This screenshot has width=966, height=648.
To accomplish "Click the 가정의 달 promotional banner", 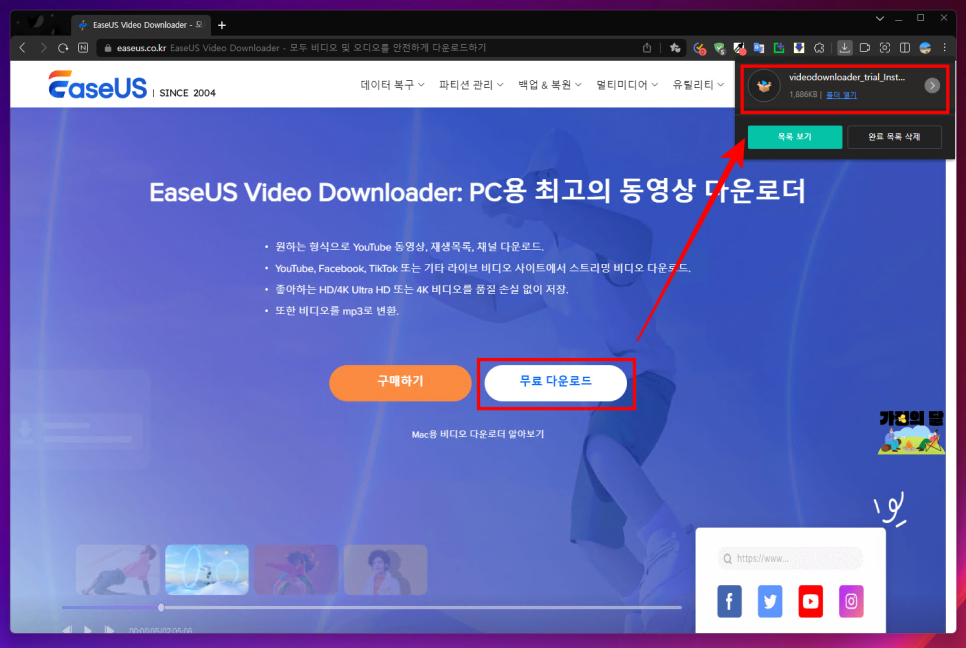I will 911,432.
